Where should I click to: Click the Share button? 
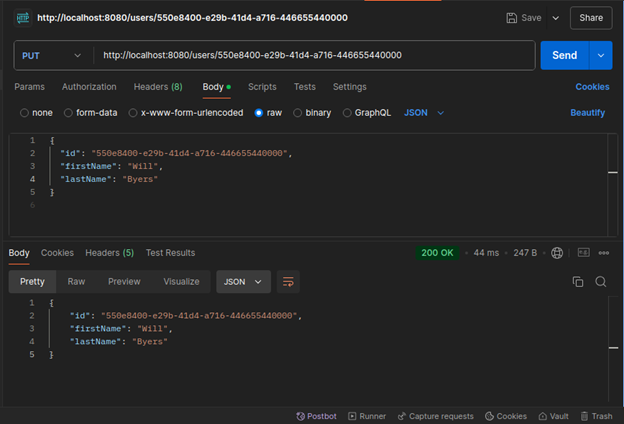[x=590, y=18]
